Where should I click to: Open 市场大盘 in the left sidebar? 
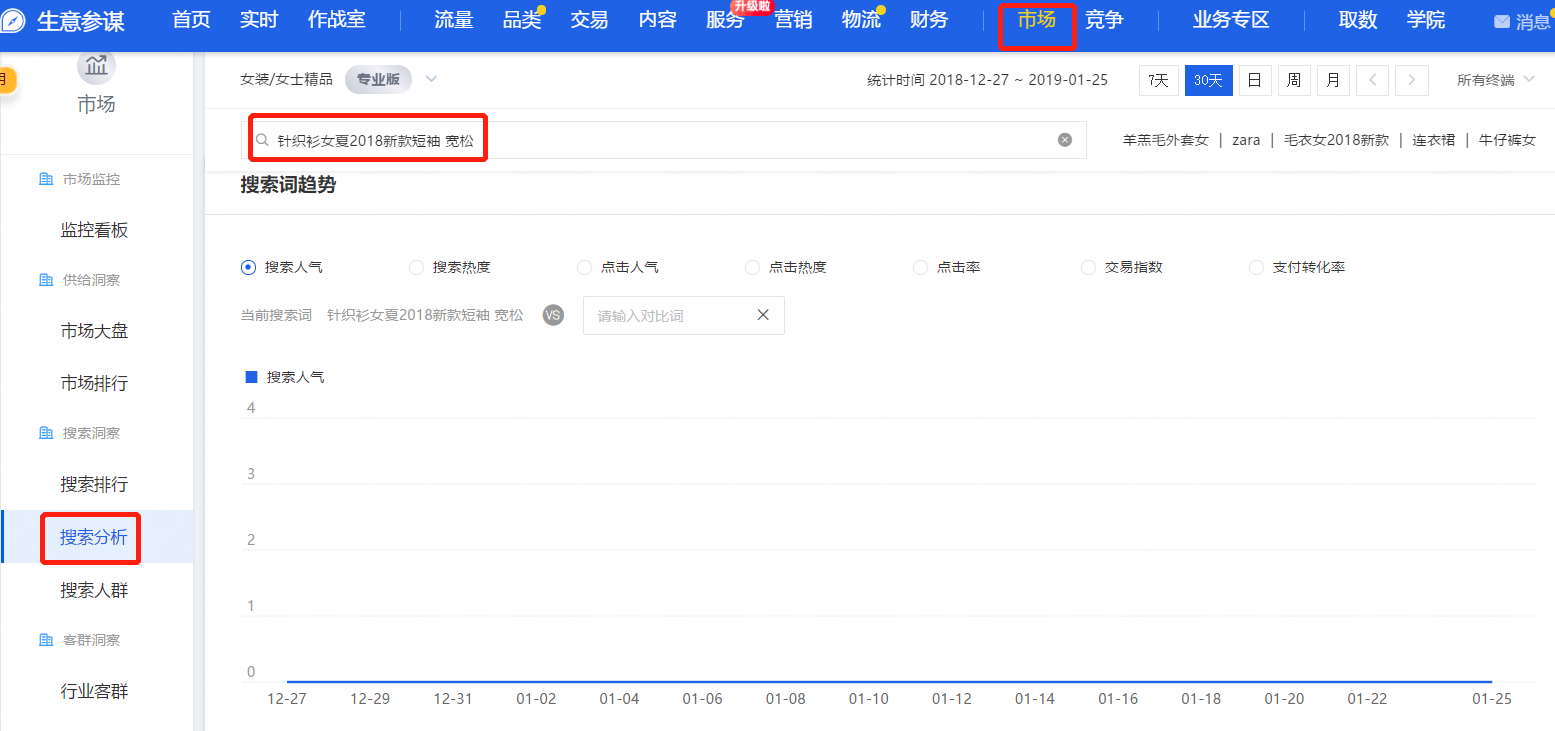(x=94, y=331)
